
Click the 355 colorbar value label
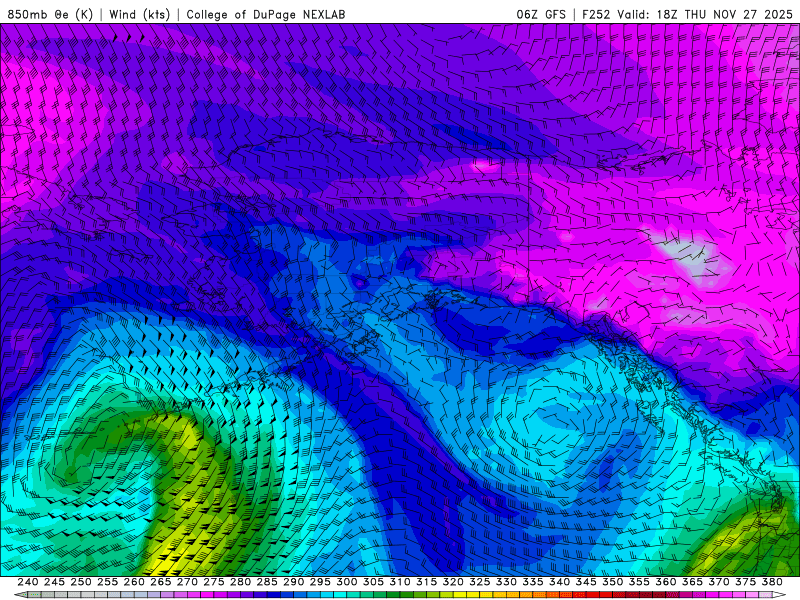(639, 582)
